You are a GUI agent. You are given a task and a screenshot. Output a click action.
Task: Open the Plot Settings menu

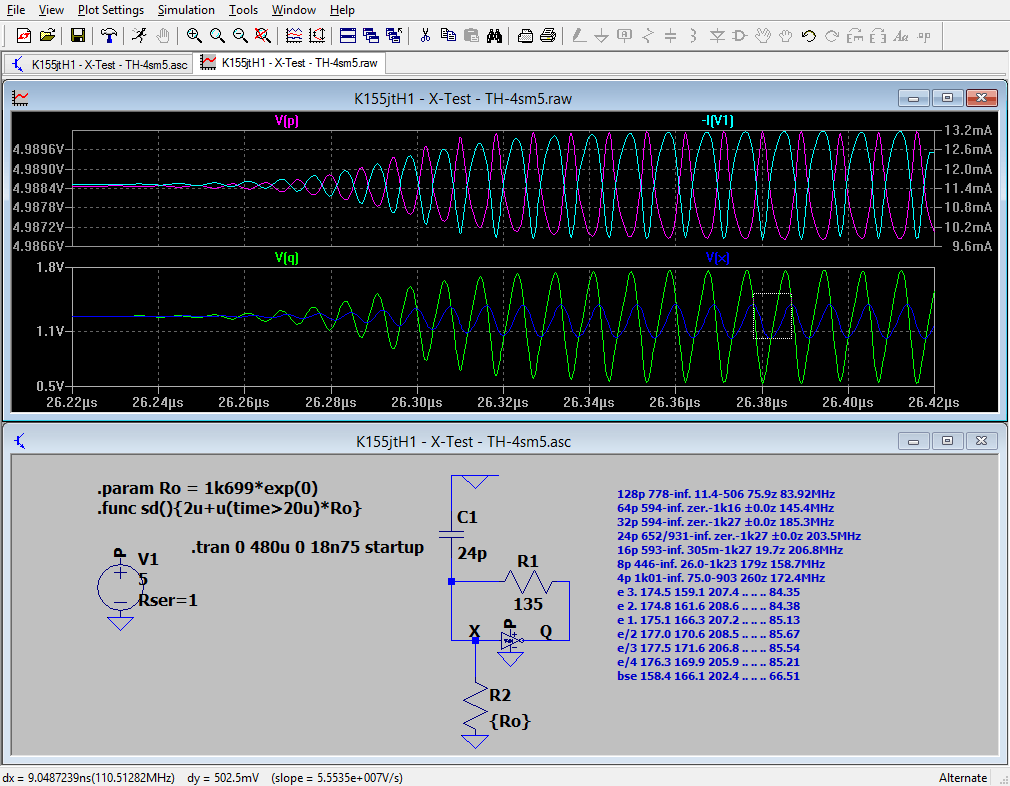[110, 10]
